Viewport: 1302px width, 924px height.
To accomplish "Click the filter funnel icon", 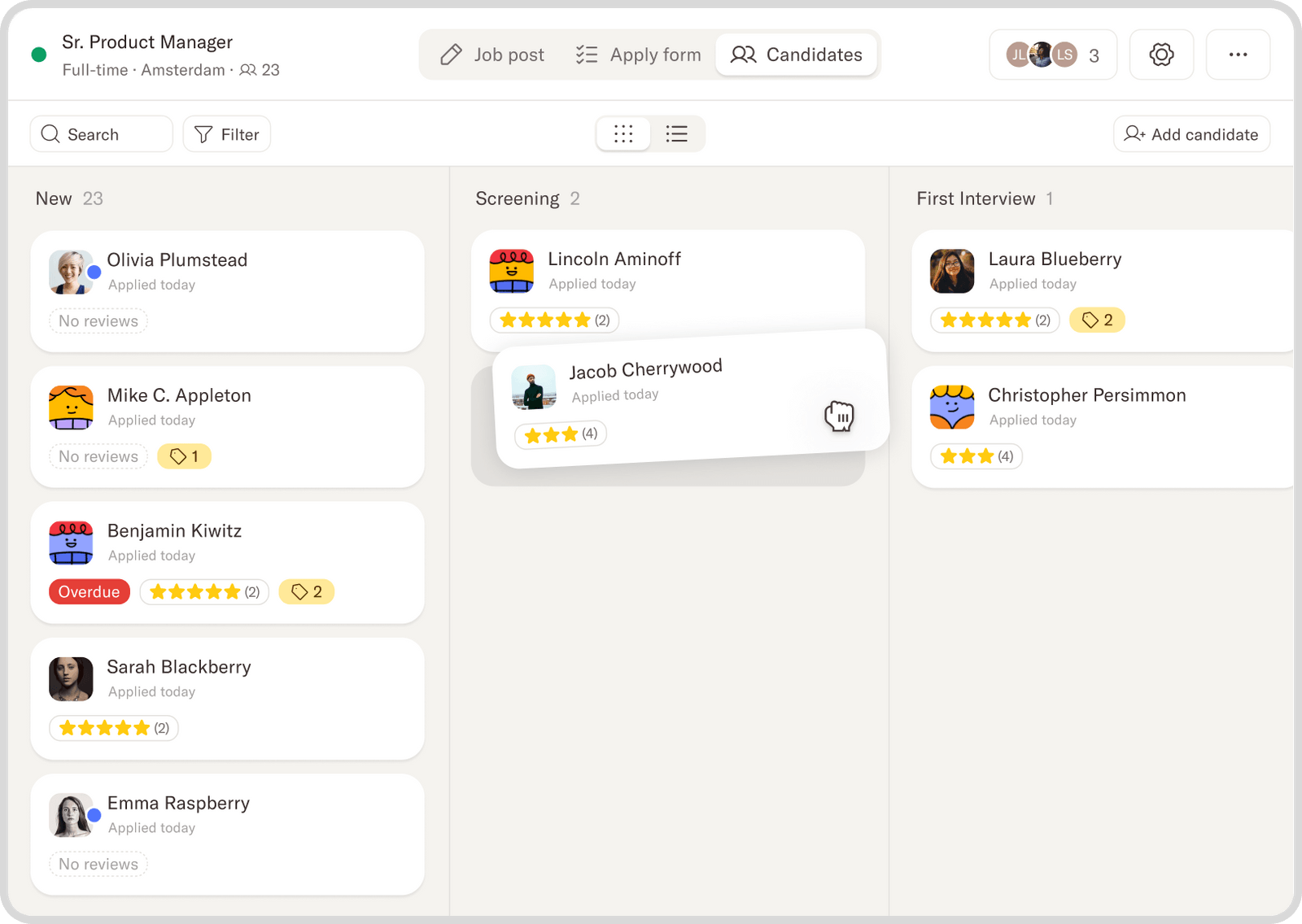I will [x=203, y=133].
